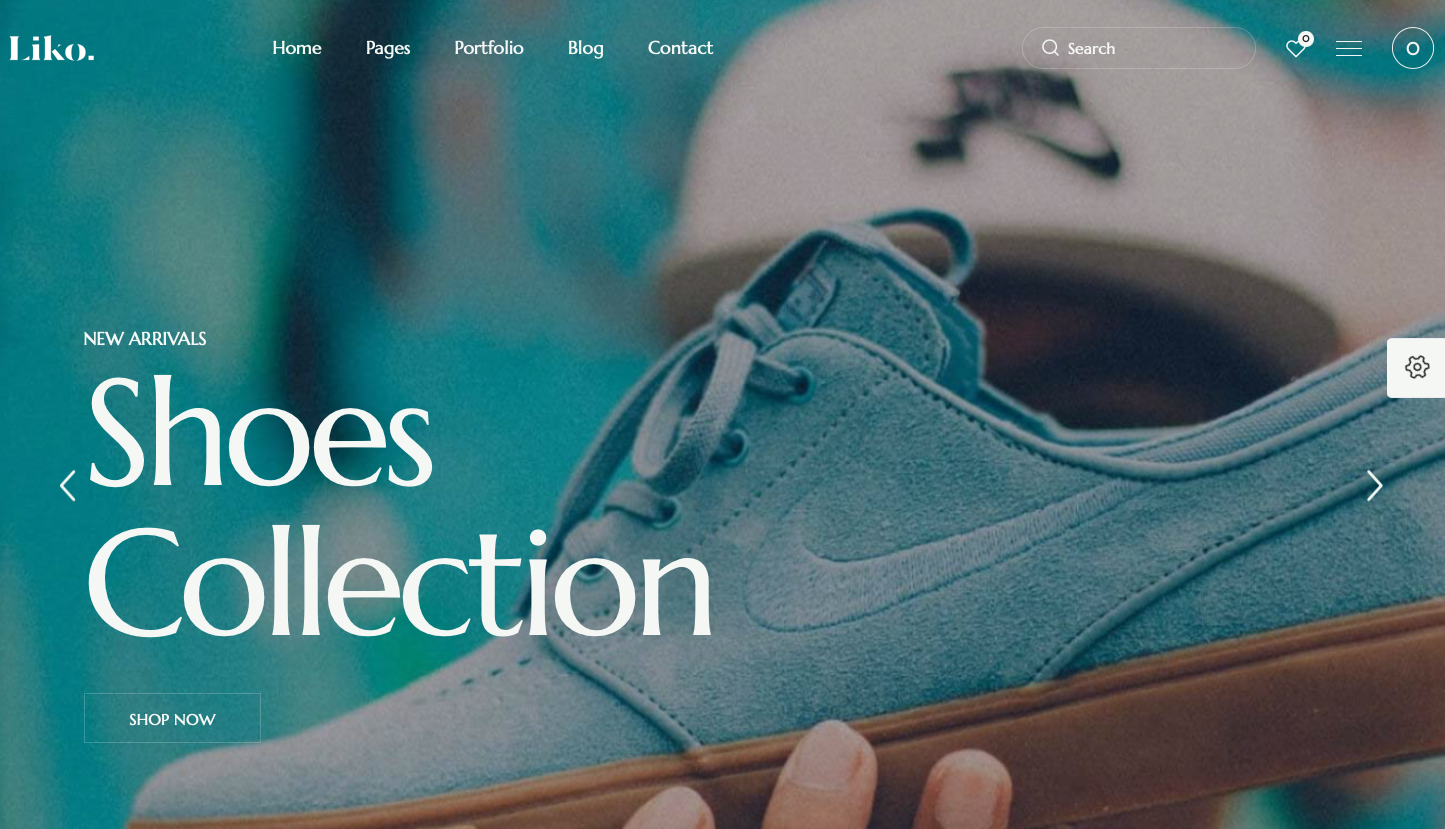
Task: Click the magnifier icon in search bar
Action: coord(1050,48)
